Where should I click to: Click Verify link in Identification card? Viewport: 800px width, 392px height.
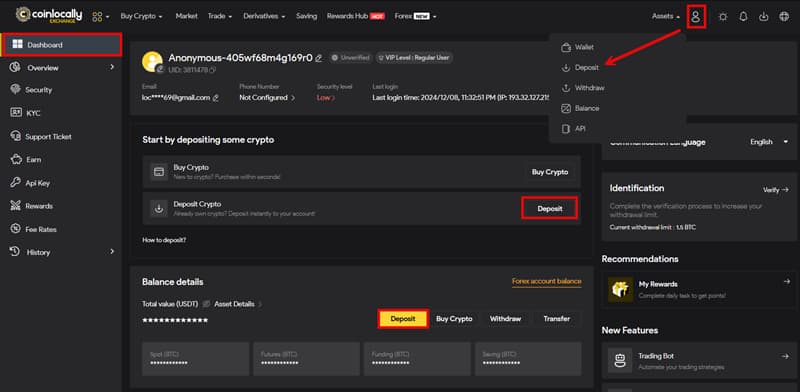(776, 190)
